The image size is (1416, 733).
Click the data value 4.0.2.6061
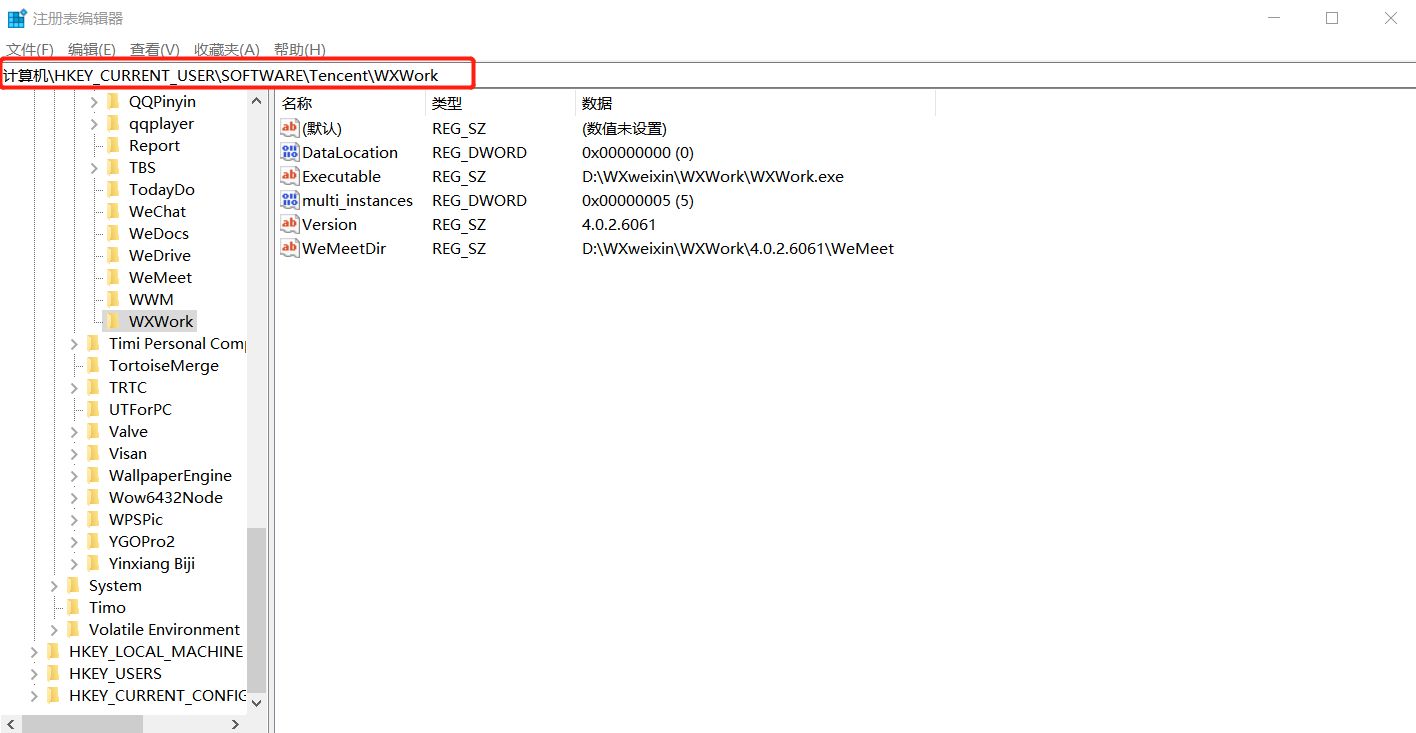(619, 224)
